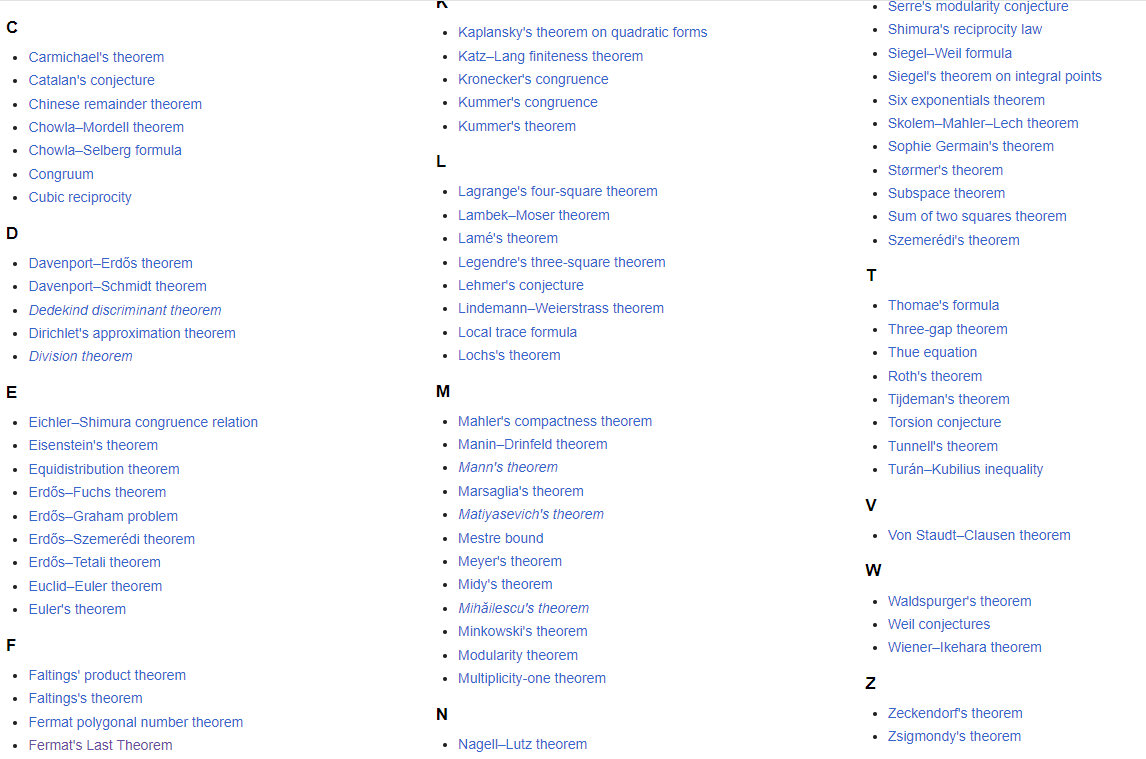Viewport: 1146px width, 759px height.
Task: Select the italic Division theorem link
Action: [x=80, y=356]
